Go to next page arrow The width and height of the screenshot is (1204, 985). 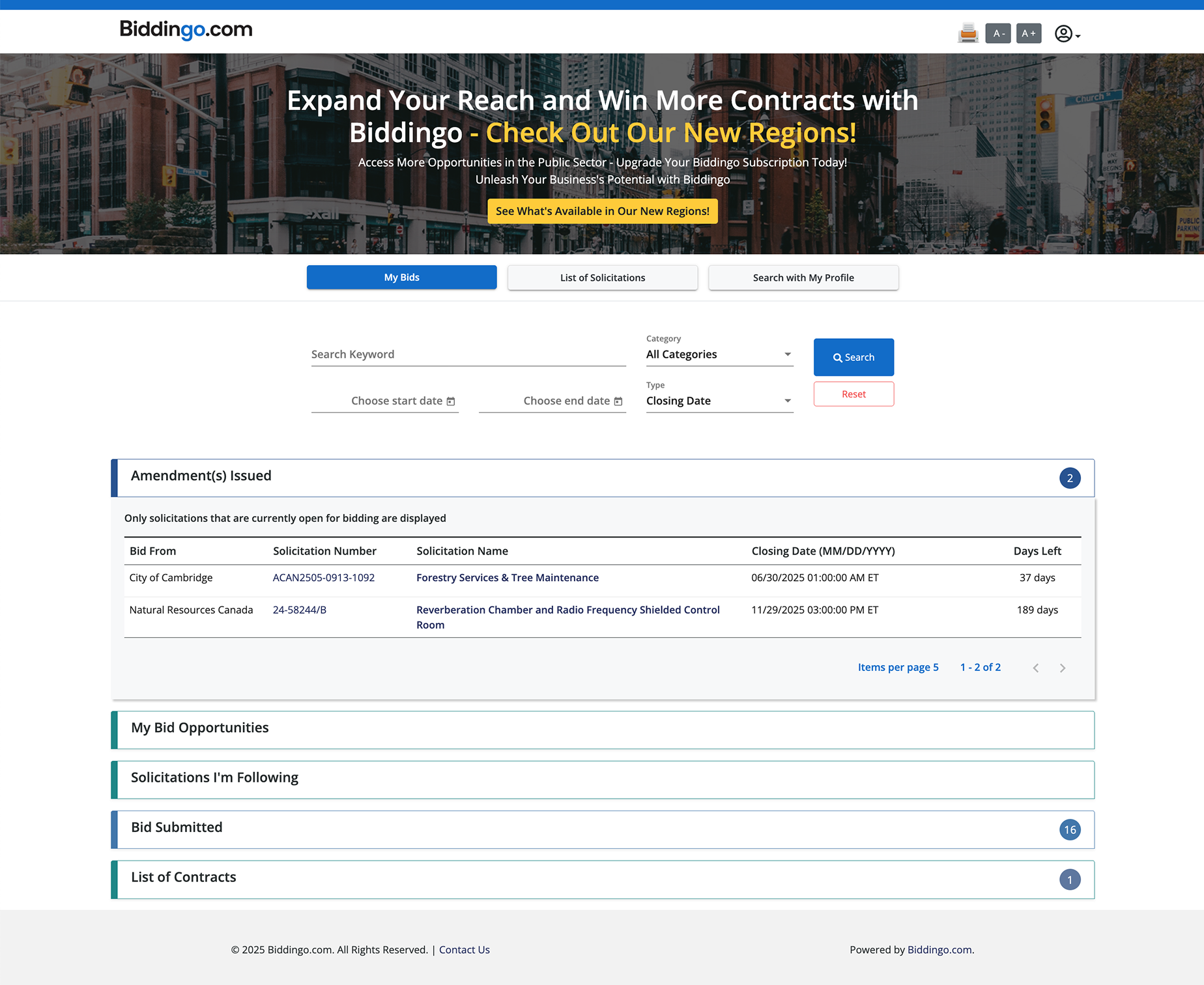pyautogui.click(x=1063, y=668)
